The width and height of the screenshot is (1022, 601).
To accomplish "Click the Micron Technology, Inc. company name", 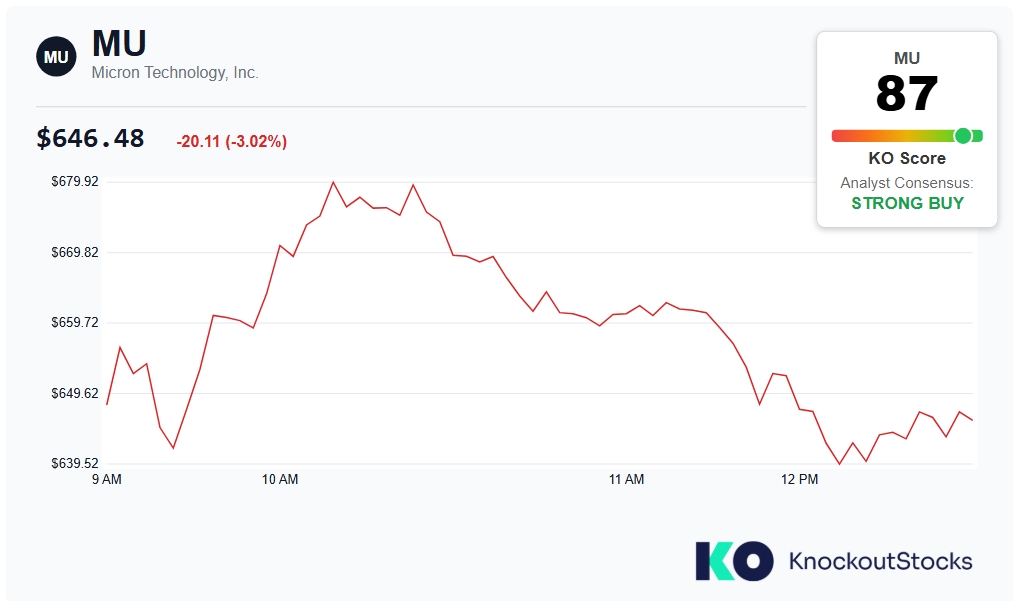I will [x=175, y=72].
